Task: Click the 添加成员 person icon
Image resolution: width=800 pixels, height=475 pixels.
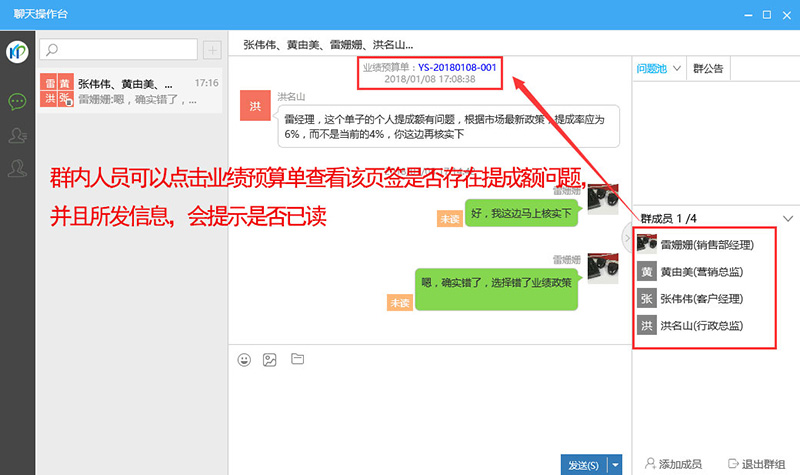Action: [x=649, y=463]
